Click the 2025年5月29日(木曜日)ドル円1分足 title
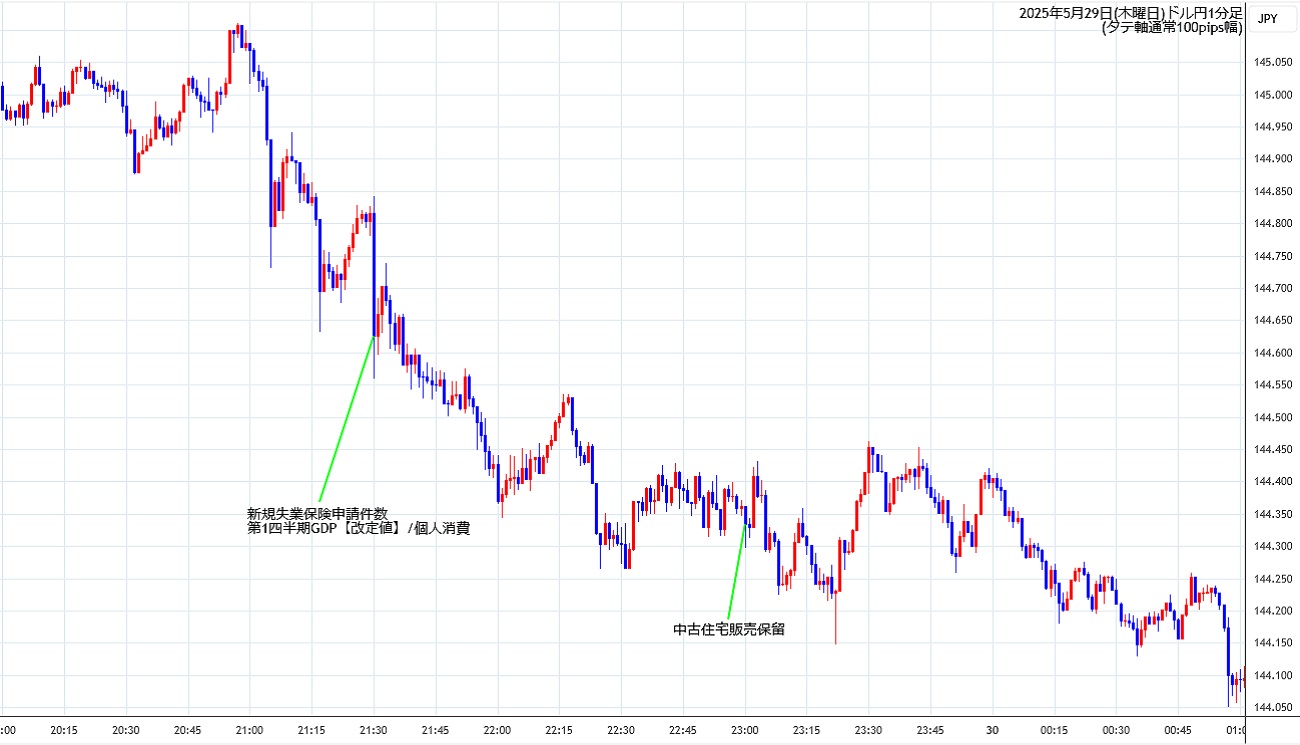 [x=1131, y=13]
